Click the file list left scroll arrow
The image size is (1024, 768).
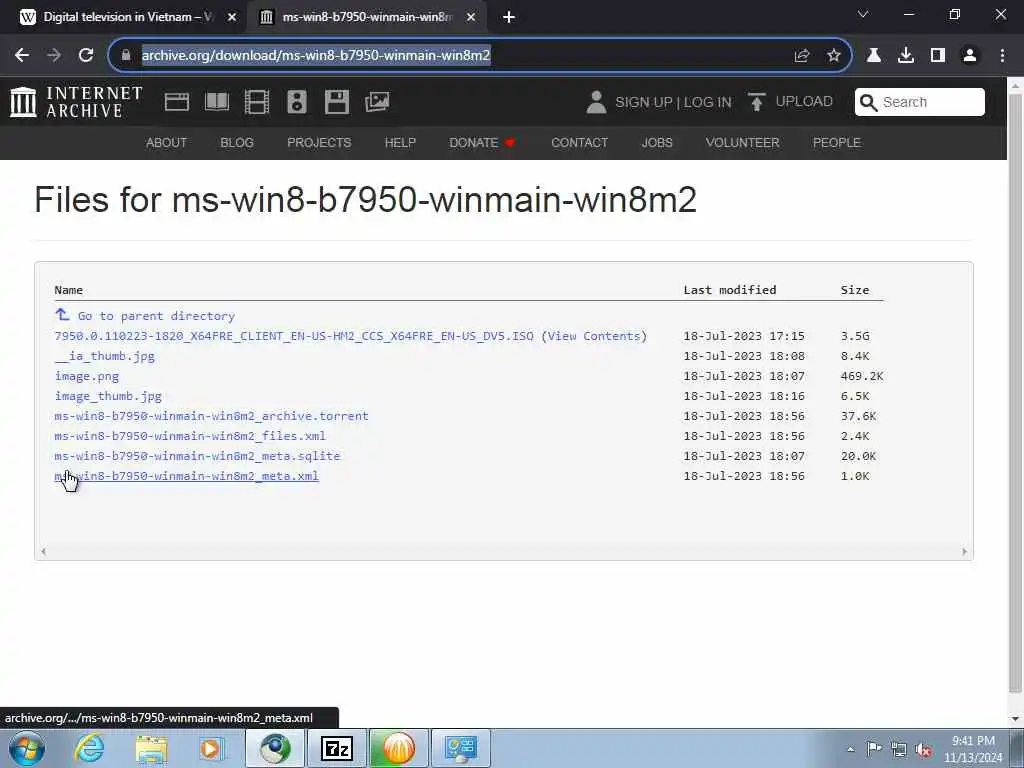point(43,552)
